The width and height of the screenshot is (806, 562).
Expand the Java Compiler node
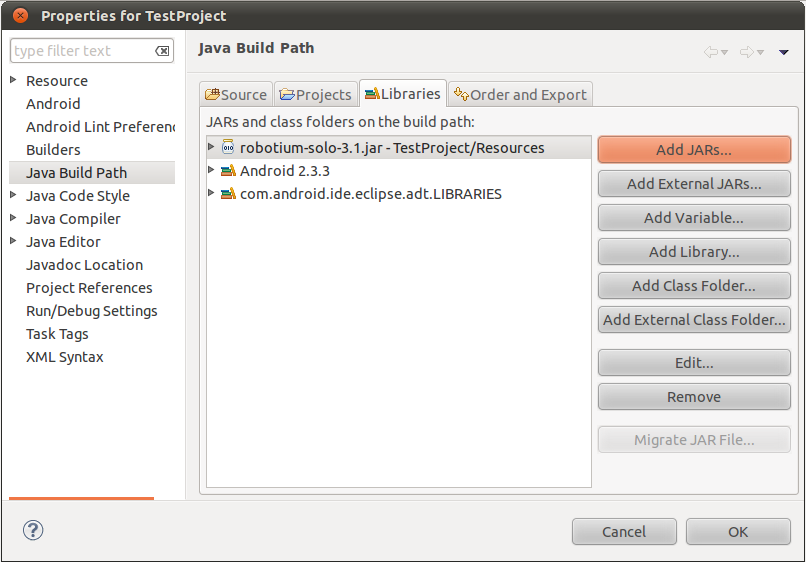[13, 217]
